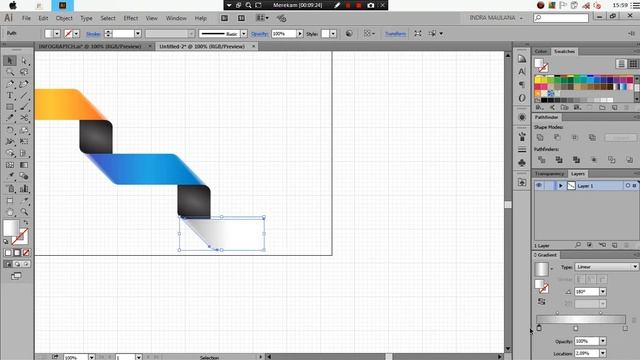This screenshot has width=640, height=360.
Task: Click the Stroke link in control bar
Action: coord(93,34)
